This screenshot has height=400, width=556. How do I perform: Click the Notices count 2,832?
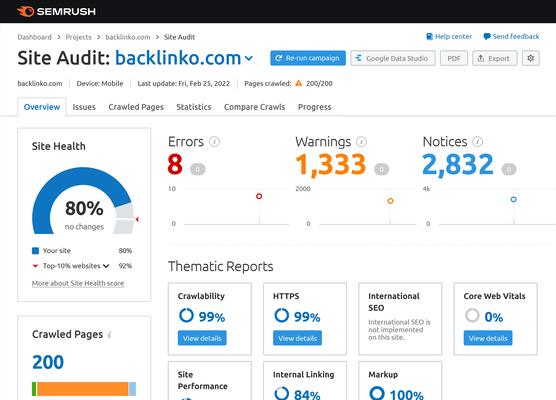point(458,165)
